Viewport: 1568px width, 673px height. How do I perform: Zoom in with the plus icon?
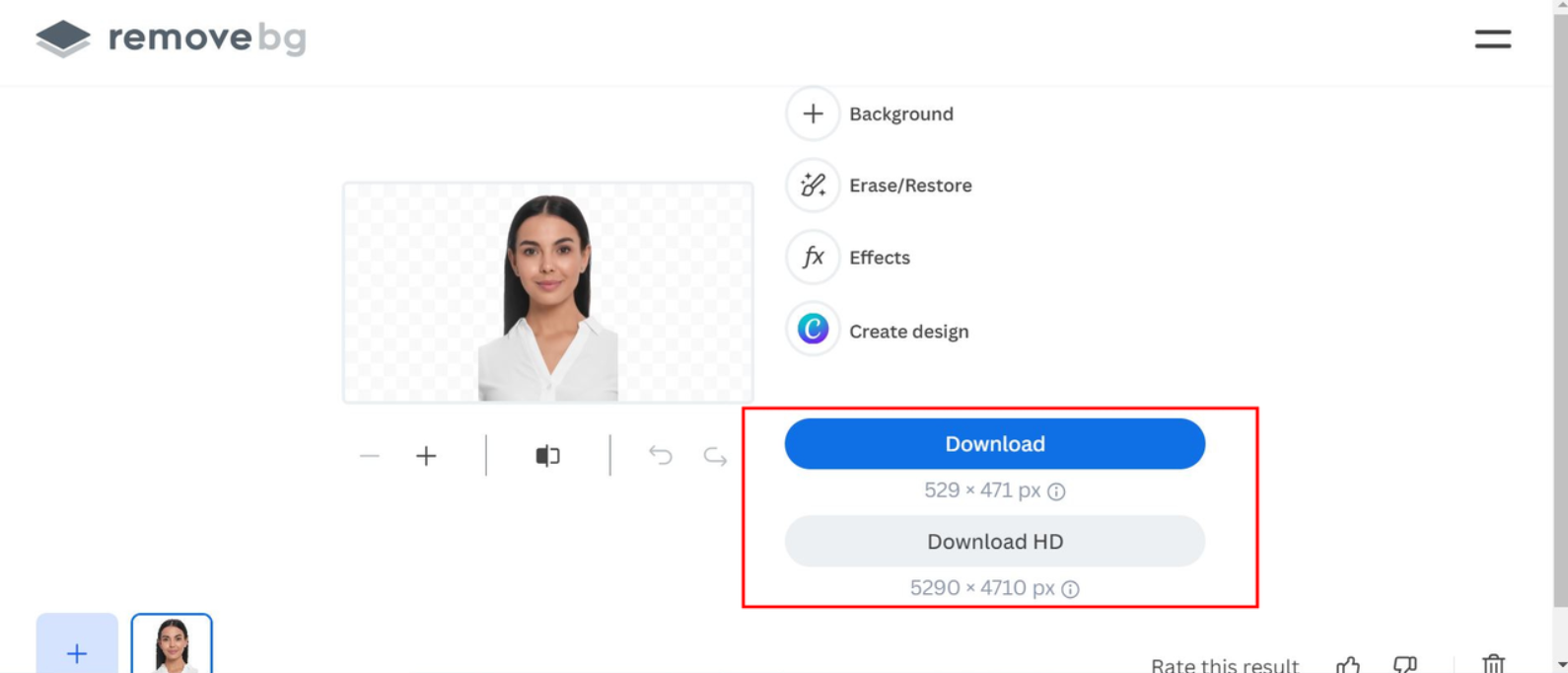tap(426, 456)
